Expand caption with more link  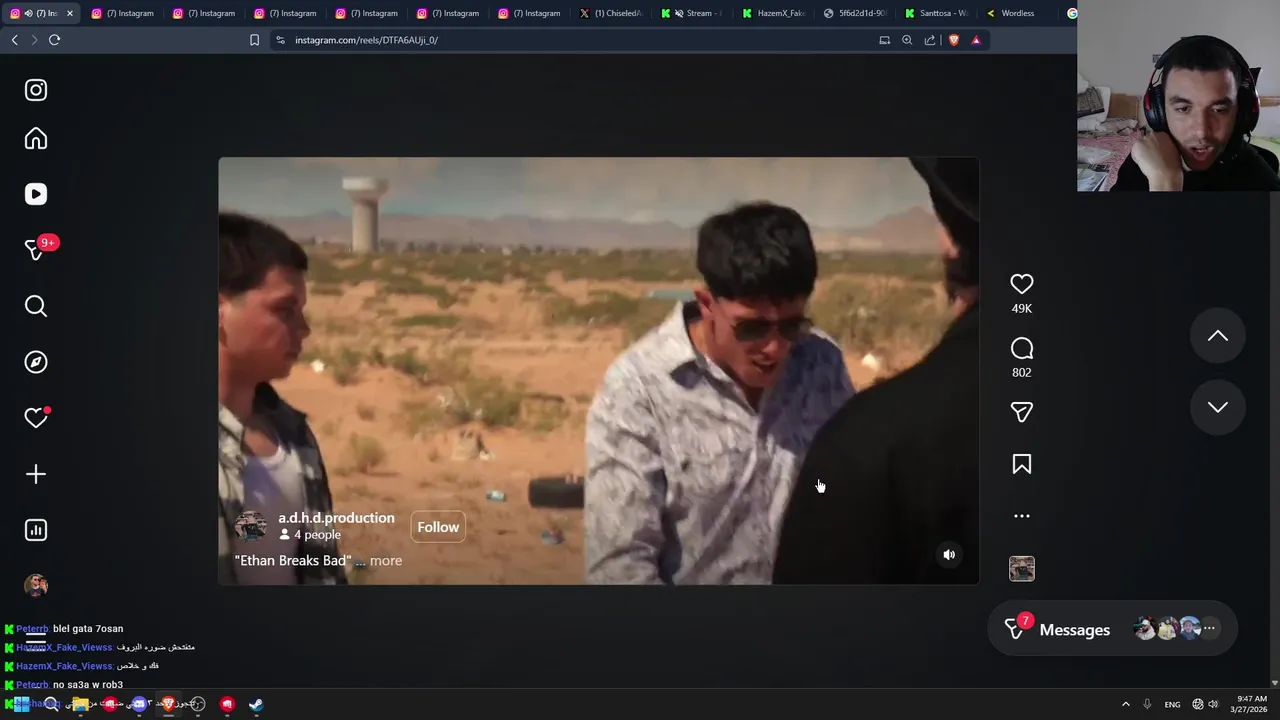(x=386, y=561)
